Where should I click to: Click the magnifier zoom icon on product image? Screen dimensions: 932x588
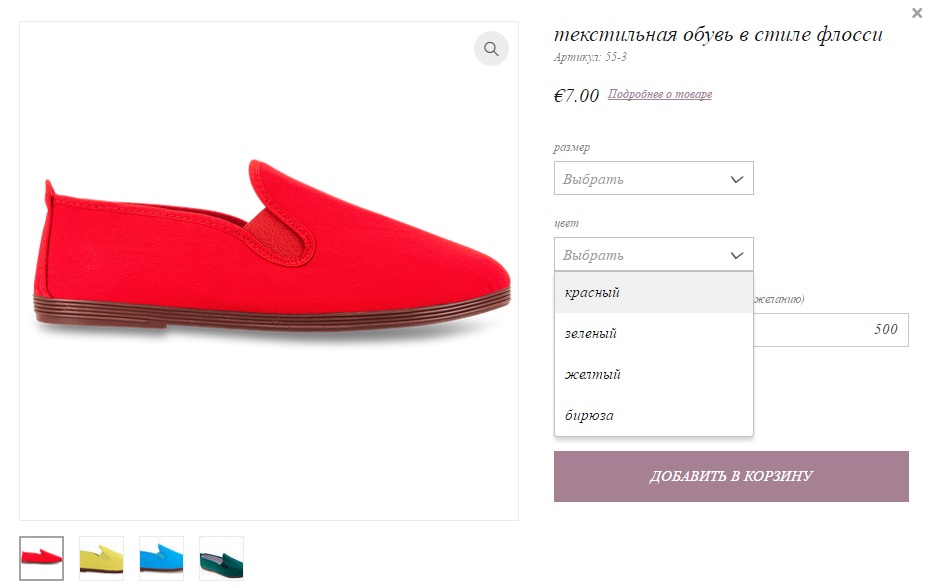pyautogui.click(x=491, y=49)
